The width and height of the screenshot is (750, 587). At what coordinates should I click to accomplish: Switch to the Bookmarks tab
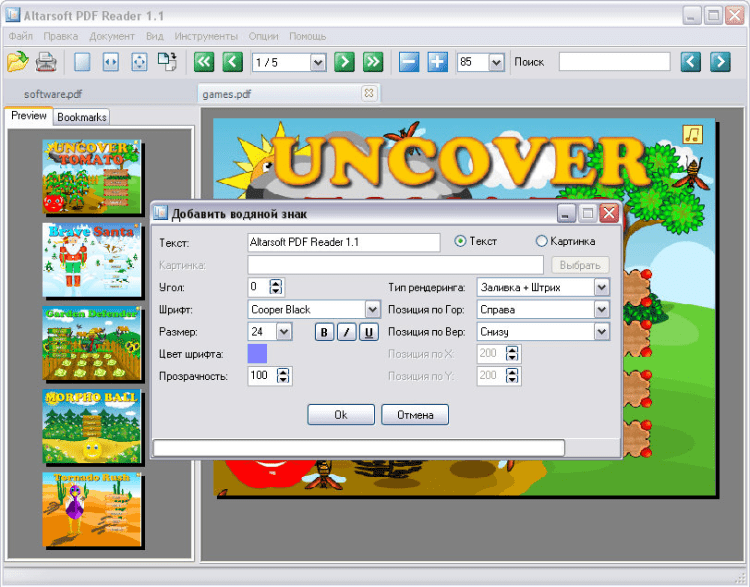[x=82, y=117]
